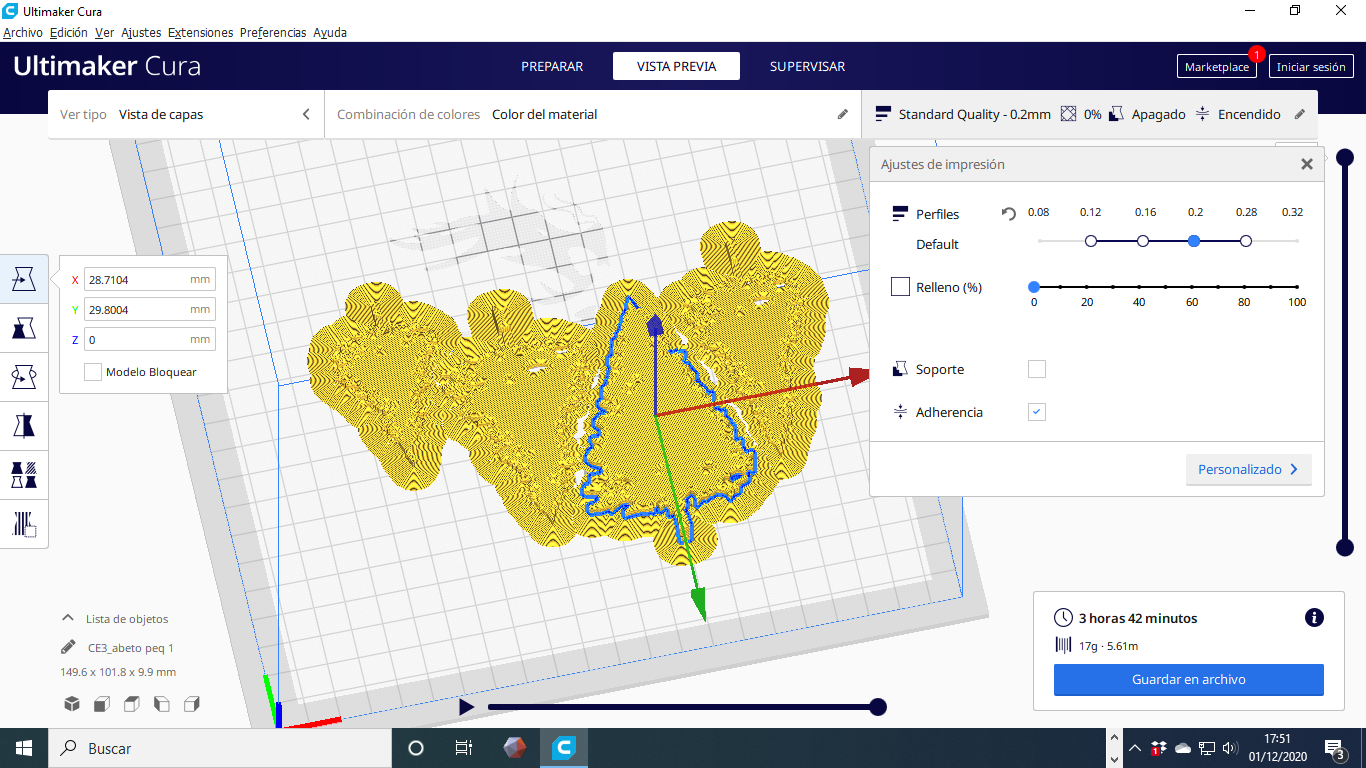This screenshot has height=768, width=1366.
Task: Click the Personalizado button
Action: click(1248, 469)
